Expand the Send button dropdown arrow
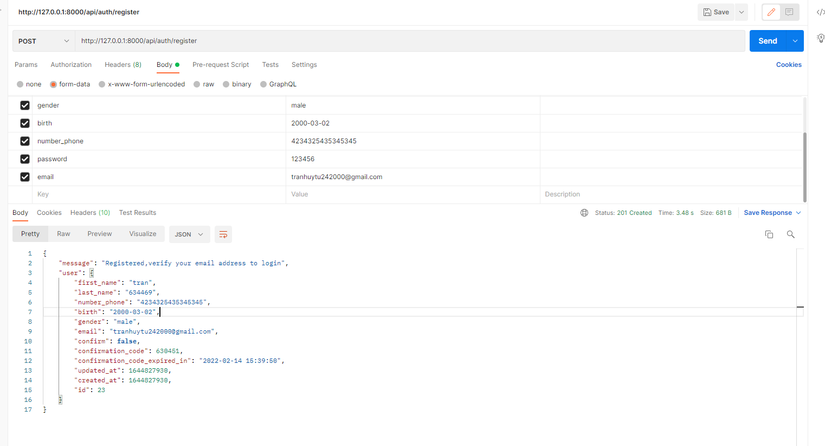825x446 pixels. tap(795, 41)
